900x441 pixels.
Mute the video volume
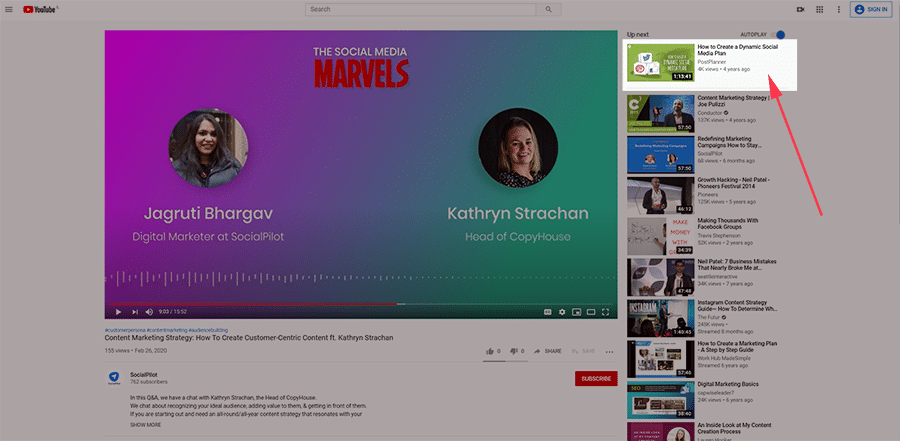click(x=149, y=312)
